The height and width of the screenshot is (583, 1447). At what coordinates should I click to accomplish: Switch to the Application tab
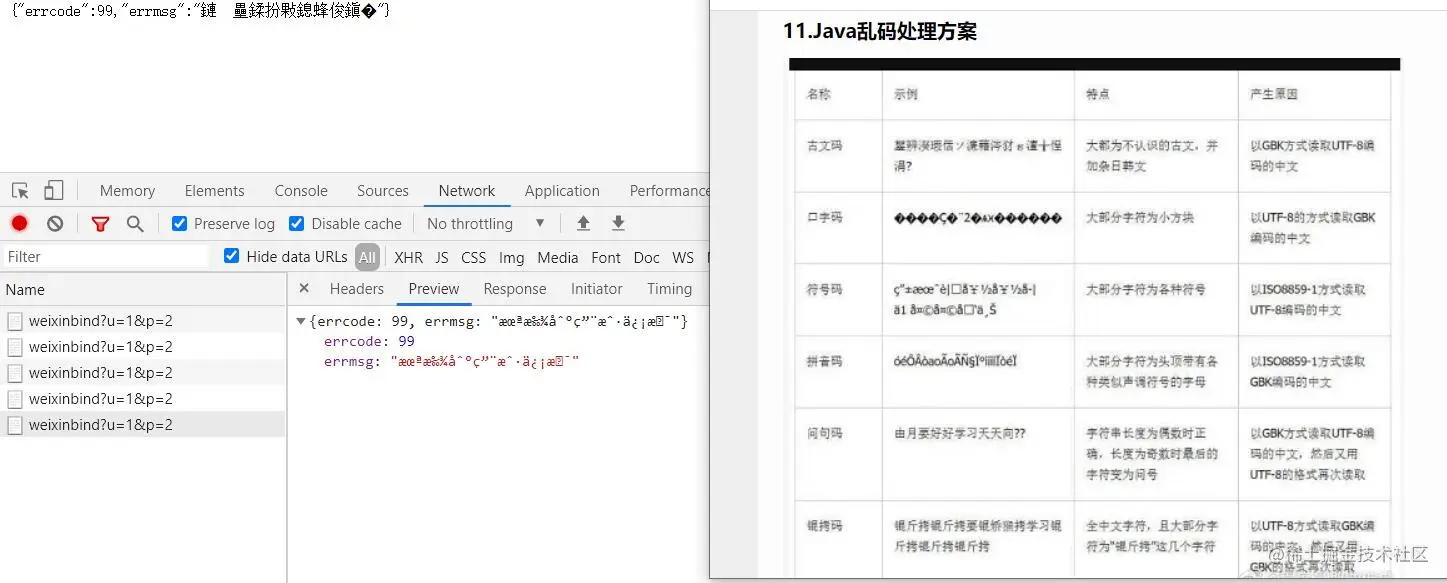(x=562, y=190)
